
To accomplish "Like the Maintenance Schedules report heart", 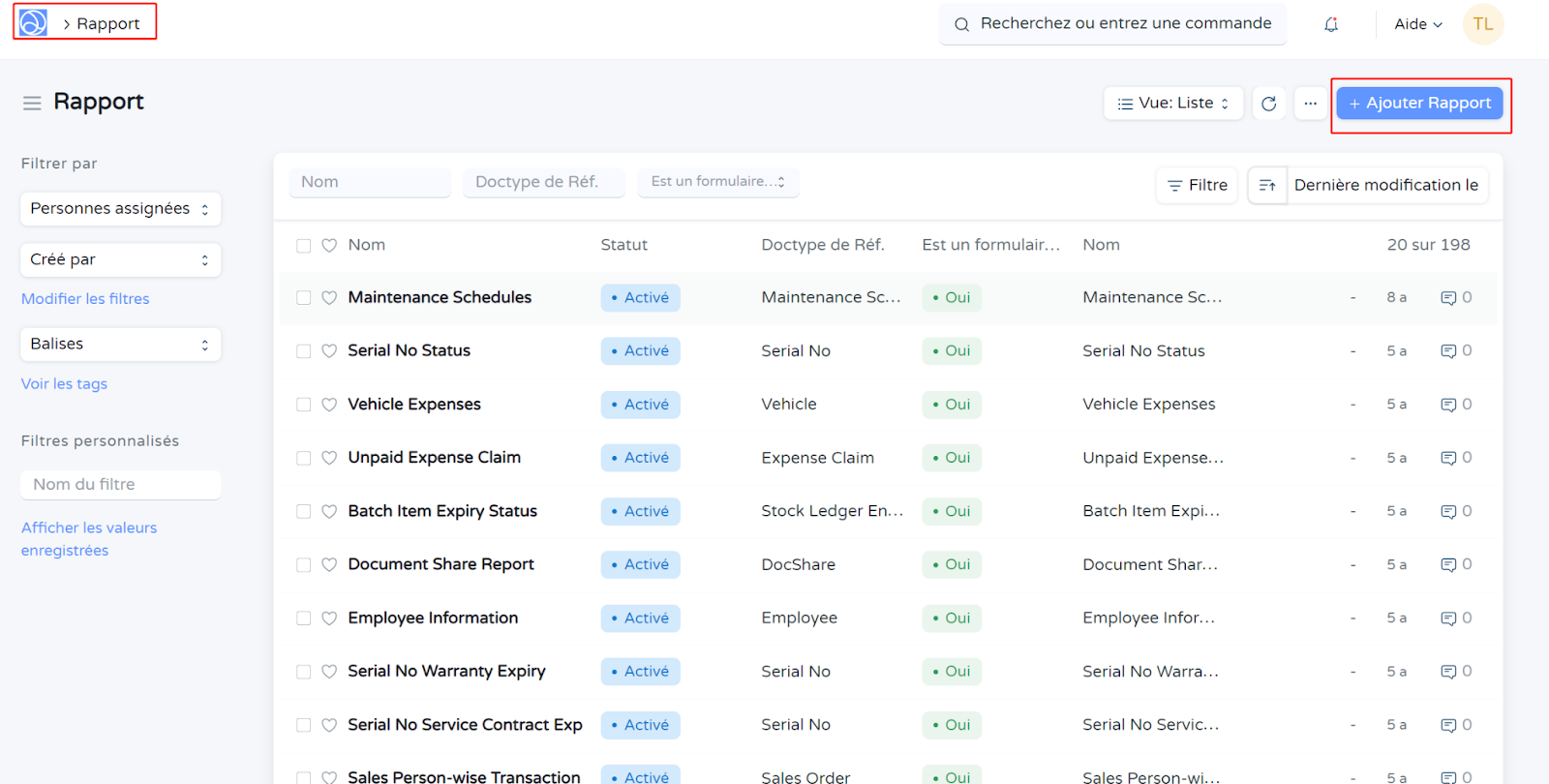I will coord(329,298).
